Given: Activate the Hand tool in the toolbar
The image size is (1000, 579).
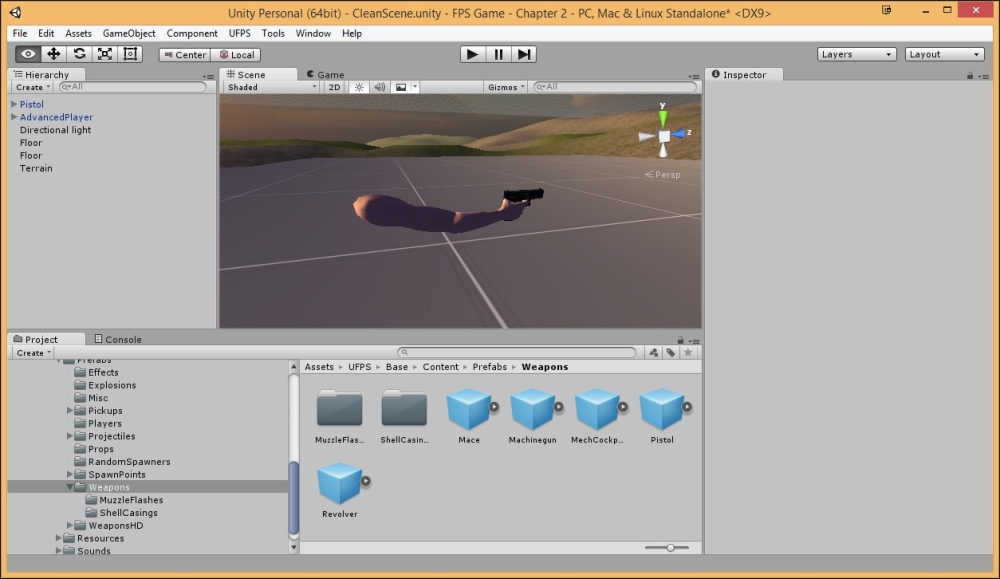Looking at the screenshot, I should tap(28, 54).
